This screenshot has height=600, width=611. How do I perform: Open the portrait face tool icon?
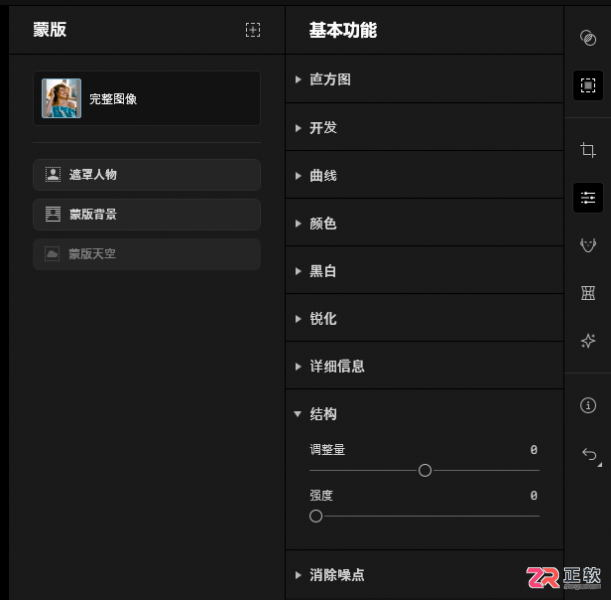click(x=588, y=245)
